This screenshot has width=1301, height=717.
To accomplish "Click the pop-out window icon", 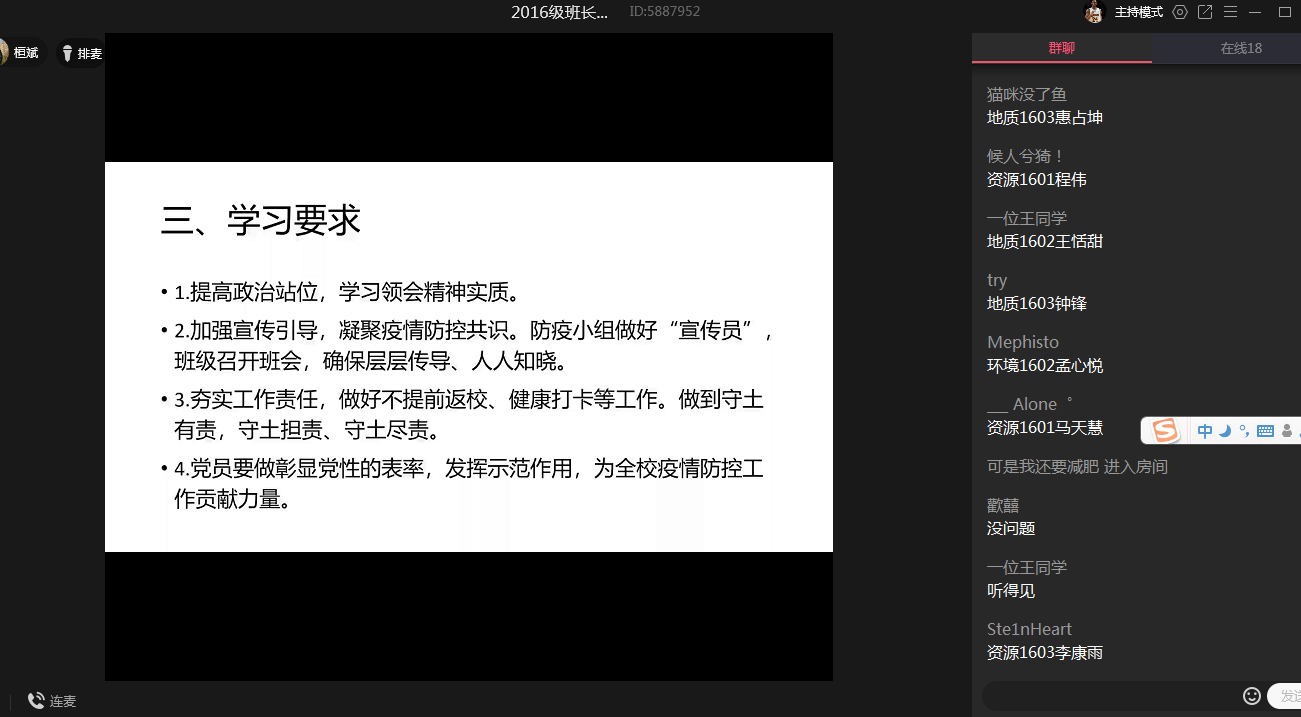I will coord(1205,12).
